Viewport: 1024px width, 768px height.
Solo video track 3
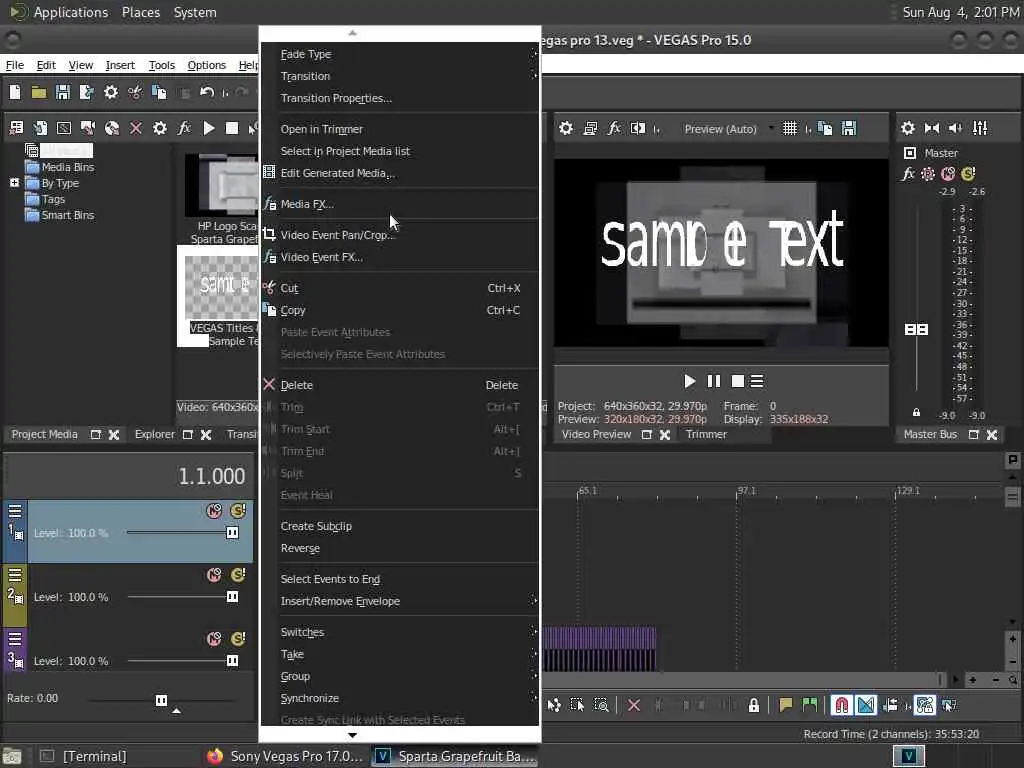(238, 638)
